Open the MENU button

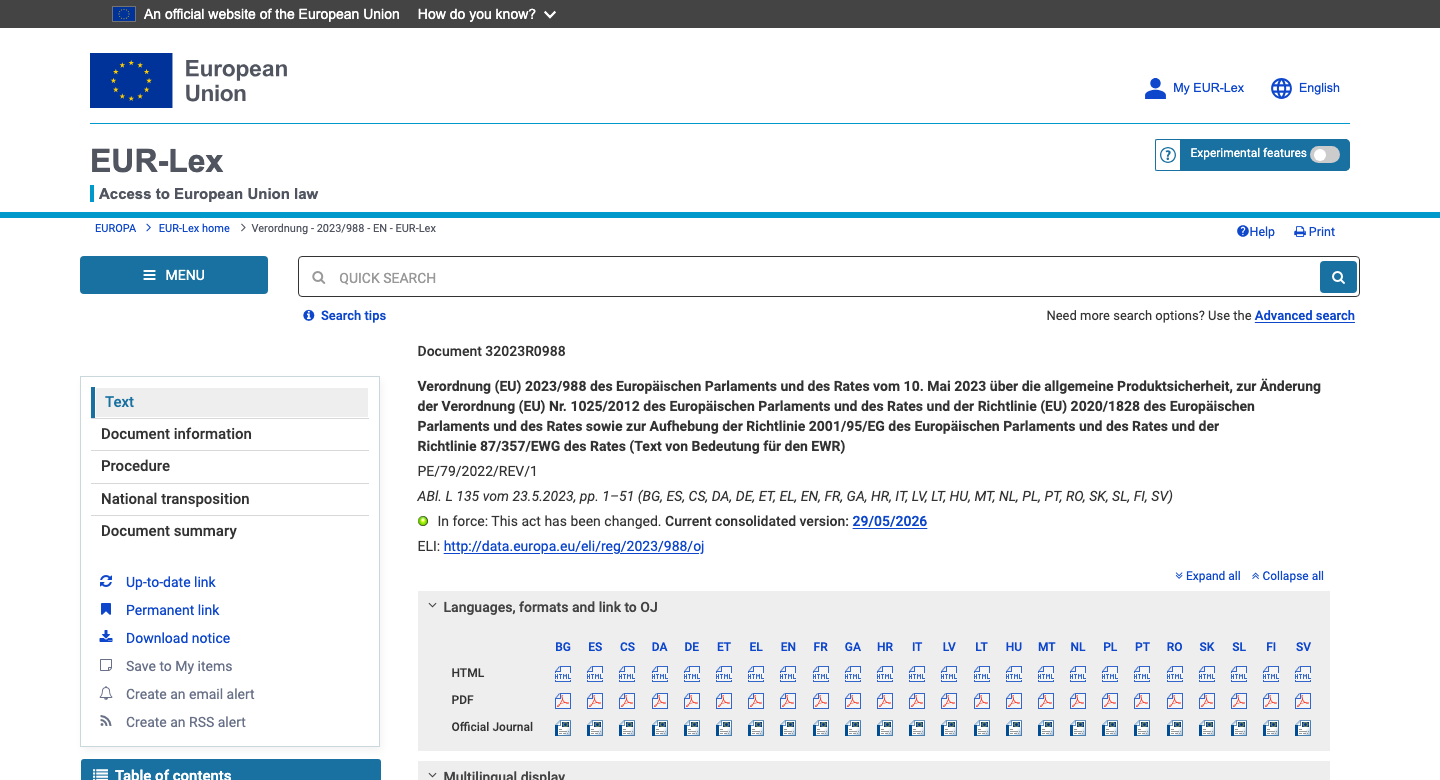pos(174,275)
